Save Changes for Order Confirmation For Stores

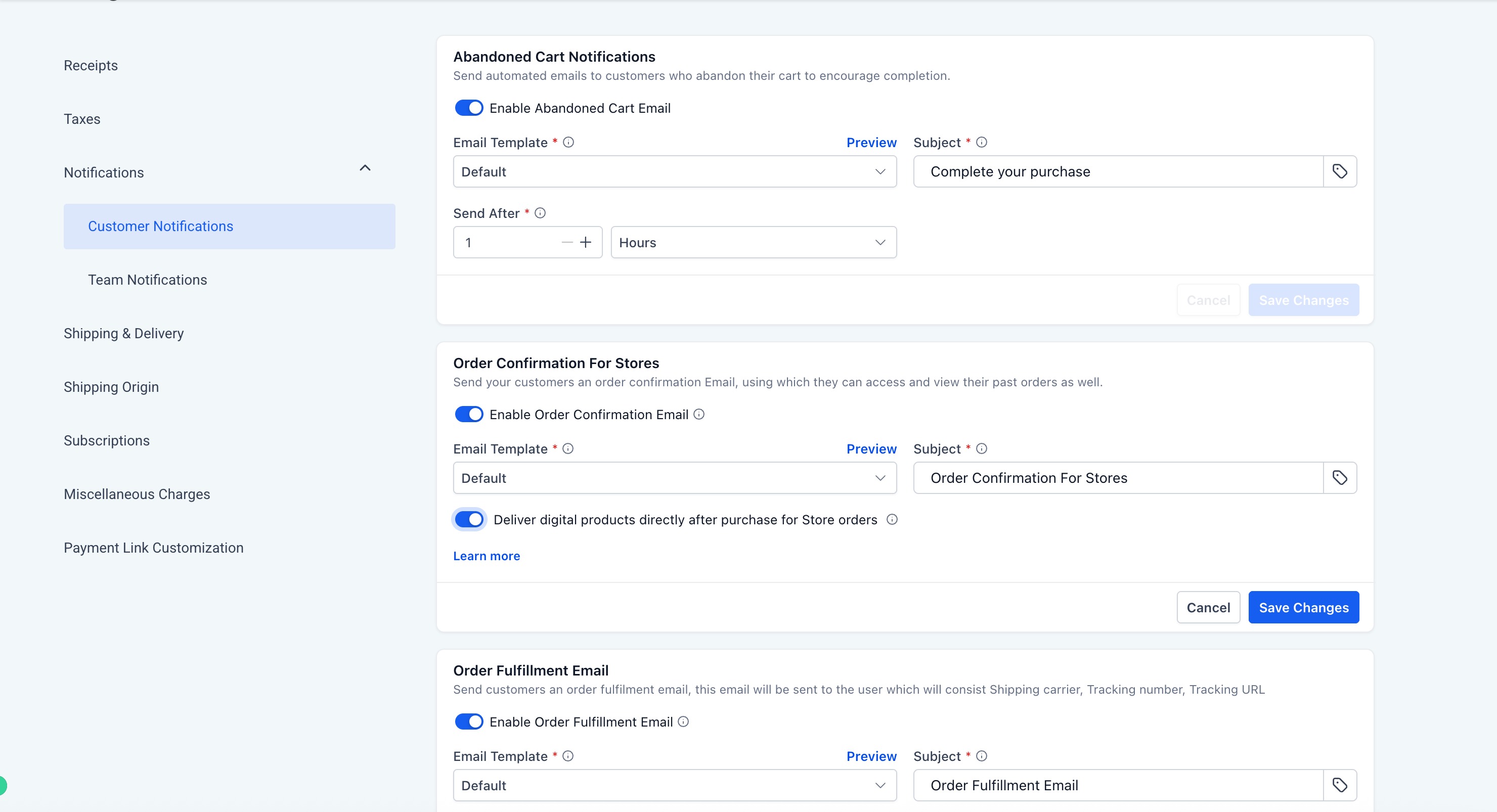coord(1303,608)
